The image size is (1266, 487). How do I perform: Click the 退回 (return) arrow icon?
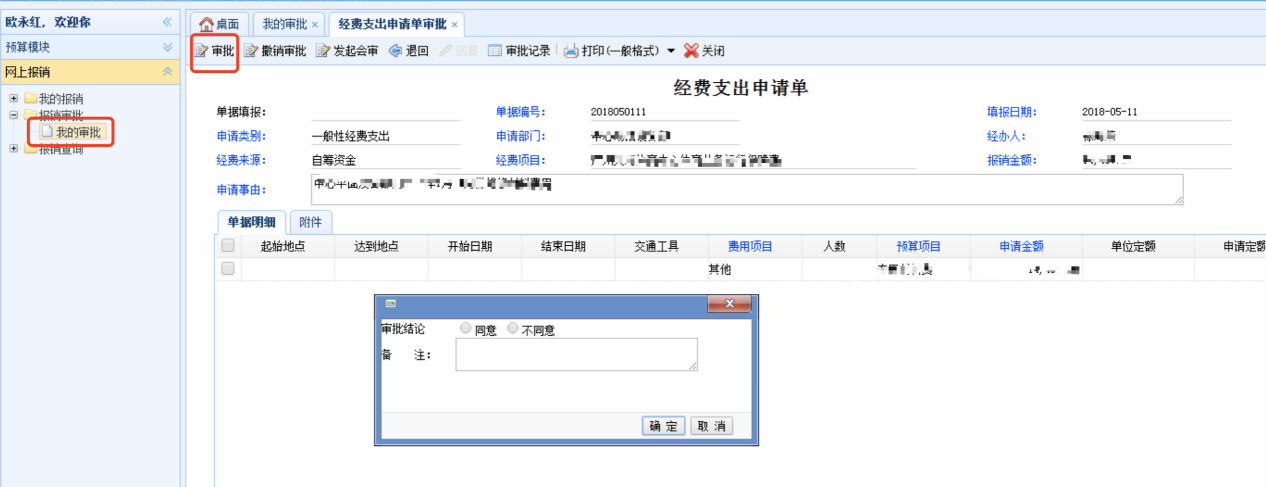[395, 51]
